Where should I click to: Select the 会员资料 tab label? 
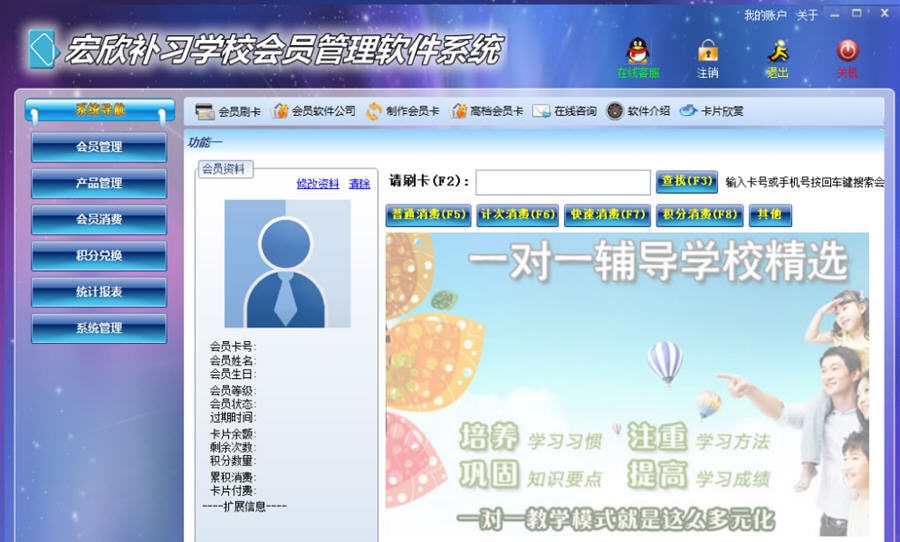click(224, 169)
